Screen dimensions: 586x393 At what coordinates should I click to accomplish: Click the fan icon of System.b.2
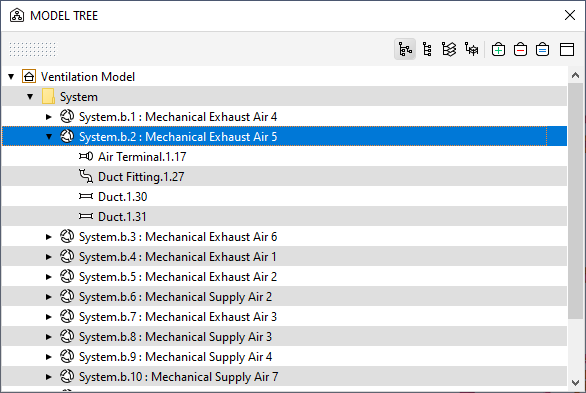pos(67,136)
